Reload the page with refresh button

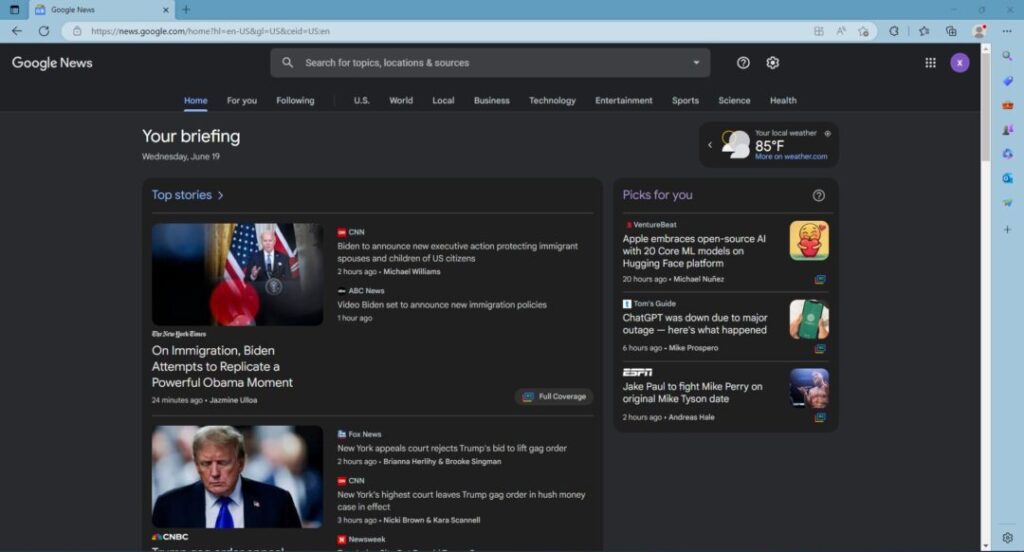(x=44, y=31)
